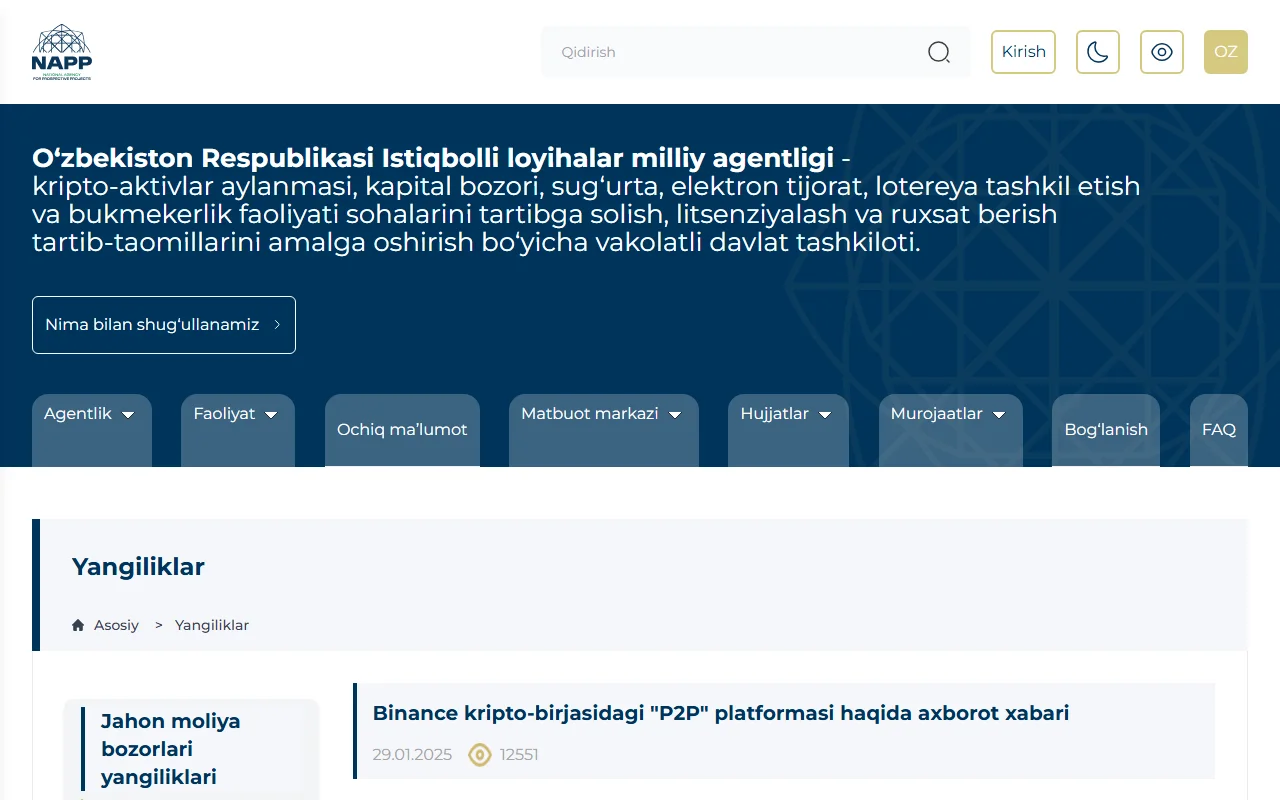Open the OZ language selector

point(1226,52)
